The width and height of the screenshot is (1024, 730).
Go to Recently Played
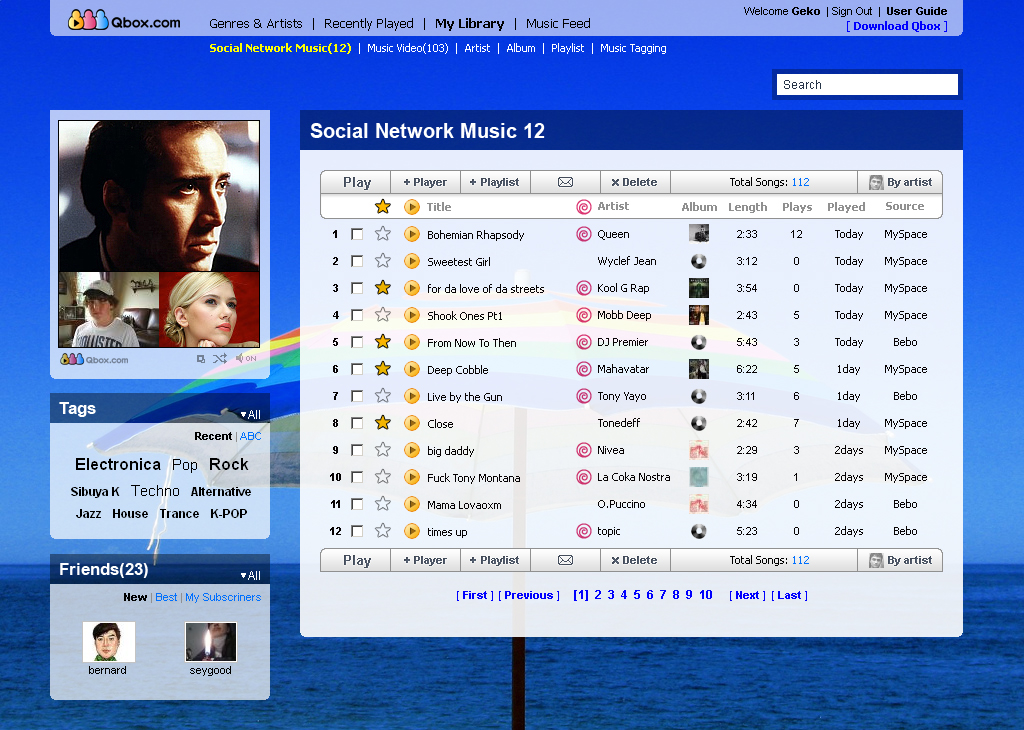(x=368, y=24)
